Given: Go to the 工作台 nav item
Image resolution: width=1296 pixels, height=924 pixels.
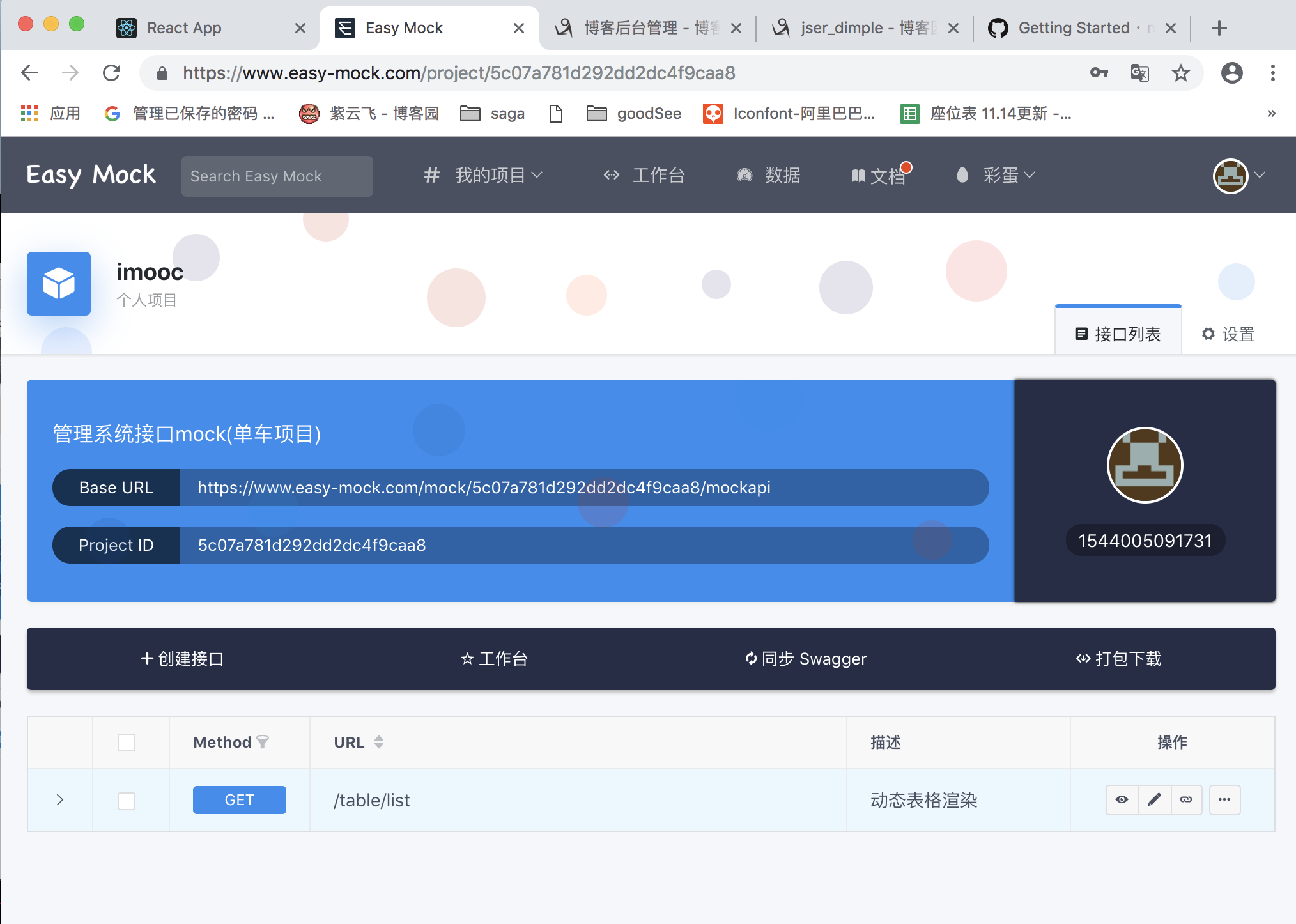Looking at the screenshot, I should point(644,175).
